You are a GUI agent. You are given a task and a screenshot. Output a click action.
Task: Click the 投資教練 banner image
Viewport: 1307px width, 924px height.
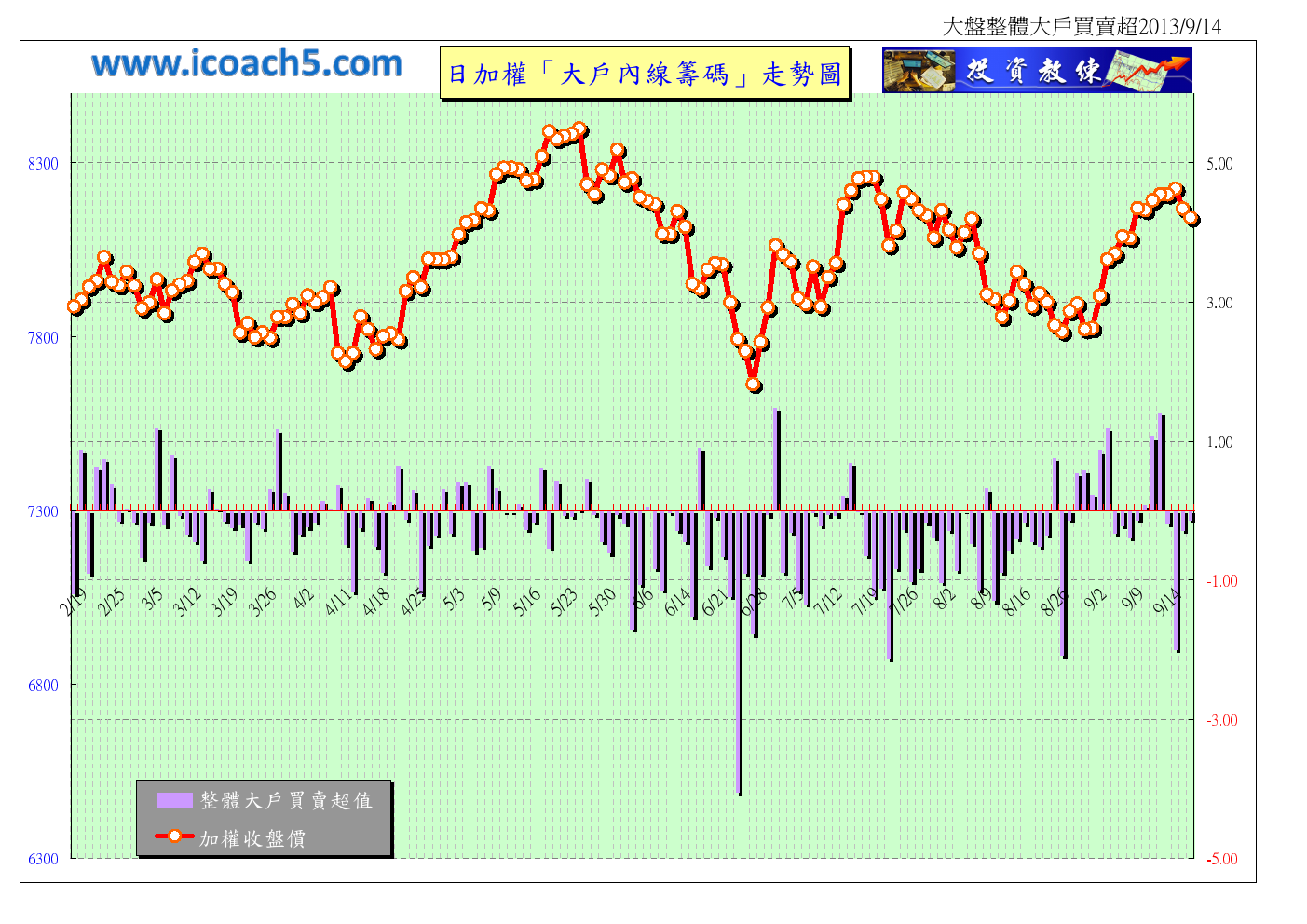click(1037, 70)
